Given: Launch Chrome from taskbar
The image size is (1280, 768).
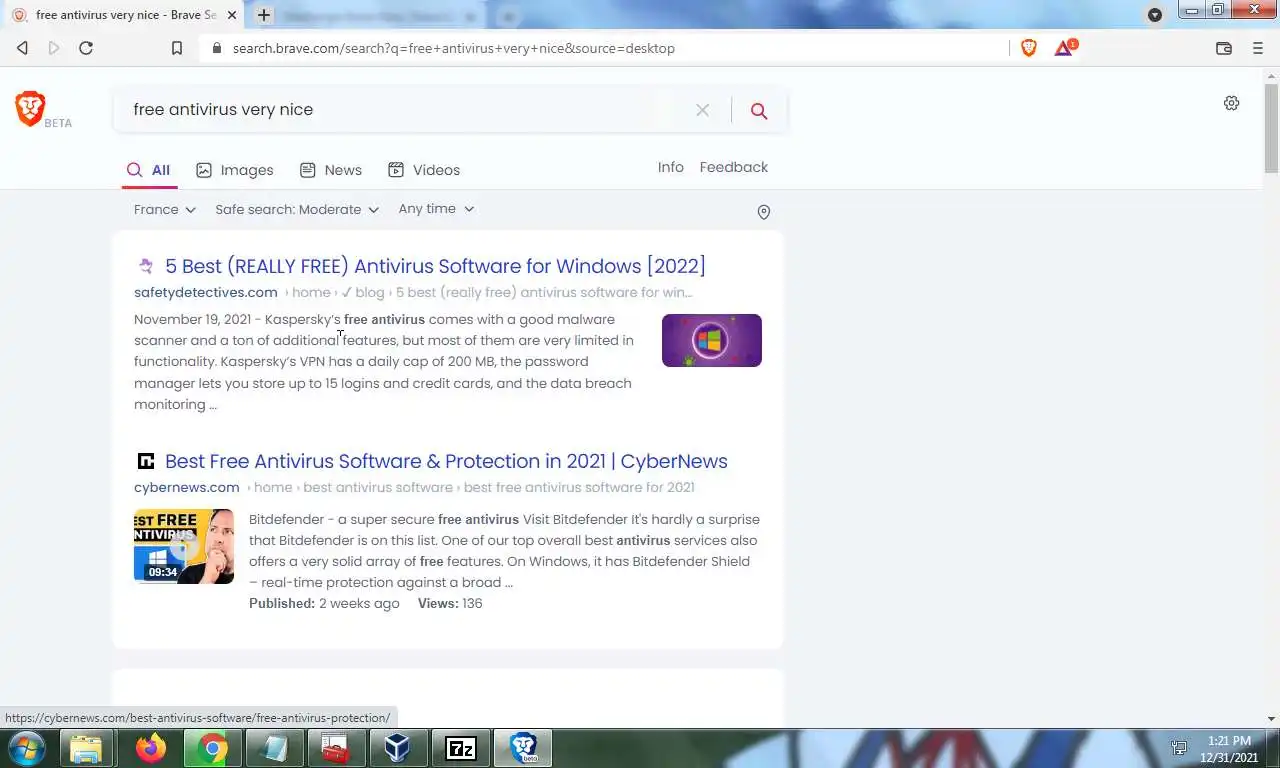Looking at the screenshot, I should click(x=212, y=748).
